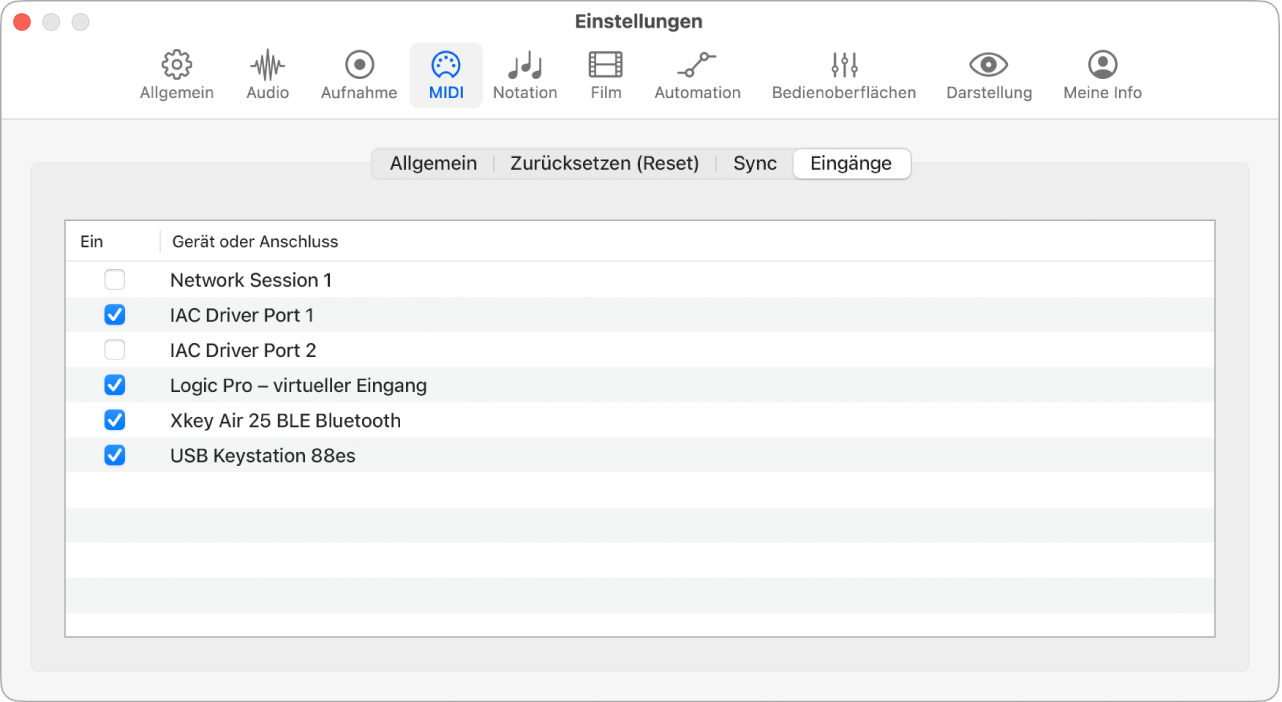1282x702 pixels.
Task: Select the Bedienoberflächen settings icon
Action: point(843,74)
